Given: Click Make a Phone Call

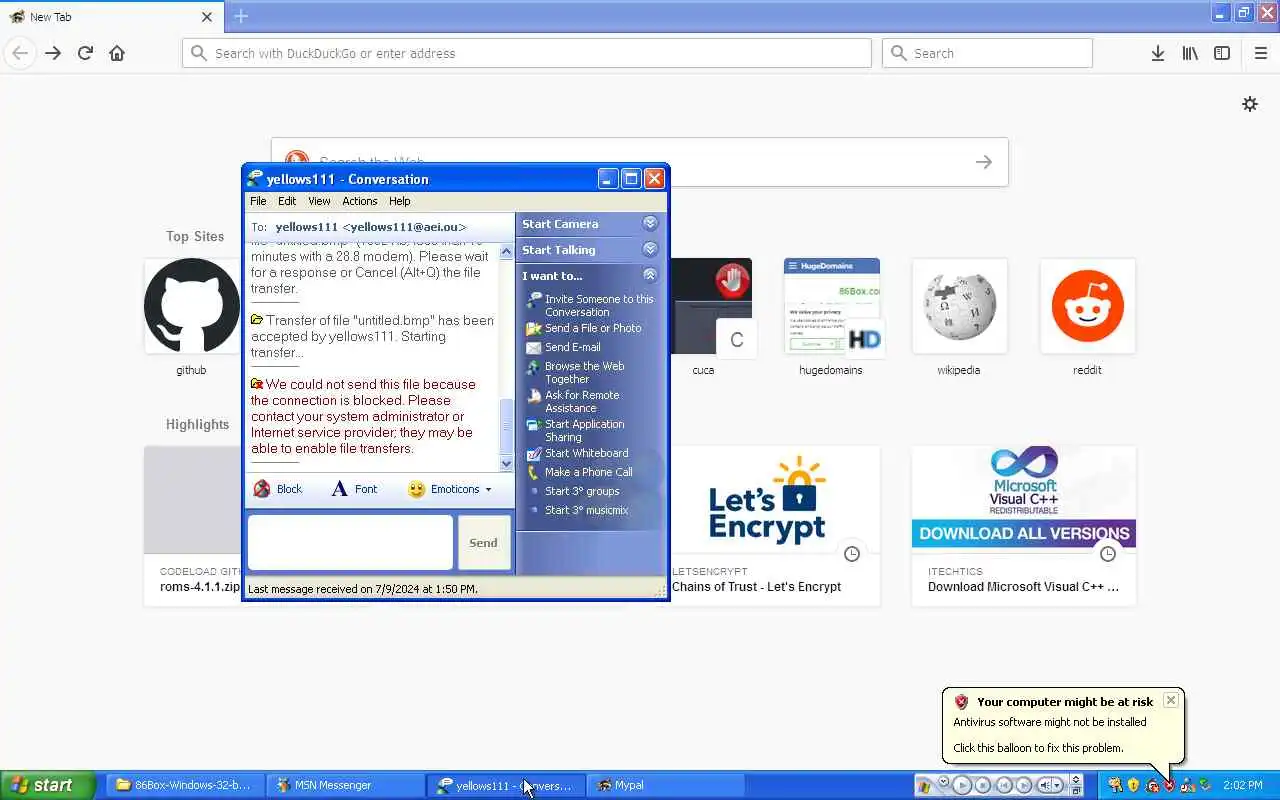Looking at the screenshot, I should [x=580, y=472].
